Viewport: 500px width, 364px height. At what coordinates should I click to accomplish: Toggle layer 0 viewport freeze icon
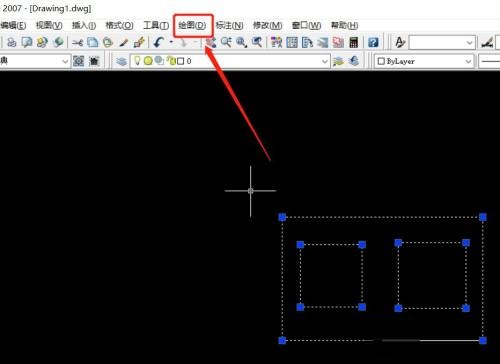click(x=160, y=61)
